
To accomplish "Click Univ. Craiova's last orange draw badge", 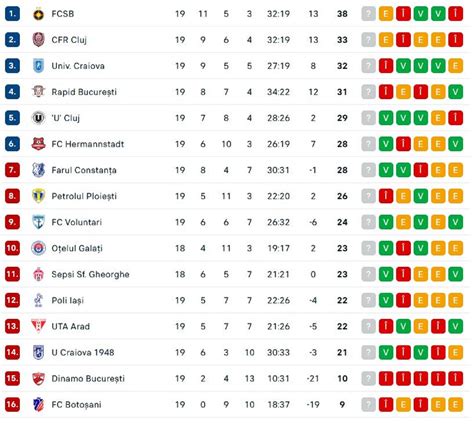I will (455, 66).
